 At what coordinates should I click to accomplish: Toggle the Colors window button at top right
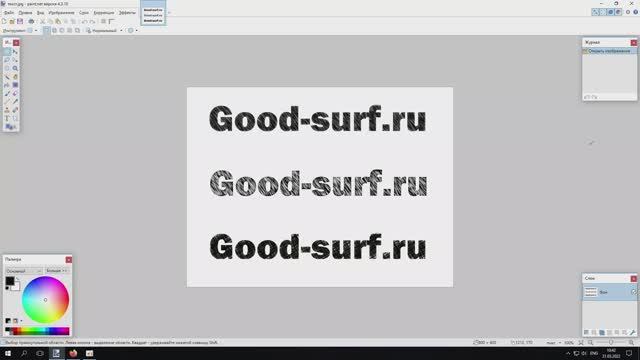pyautogui.click(x=618, y=12)
